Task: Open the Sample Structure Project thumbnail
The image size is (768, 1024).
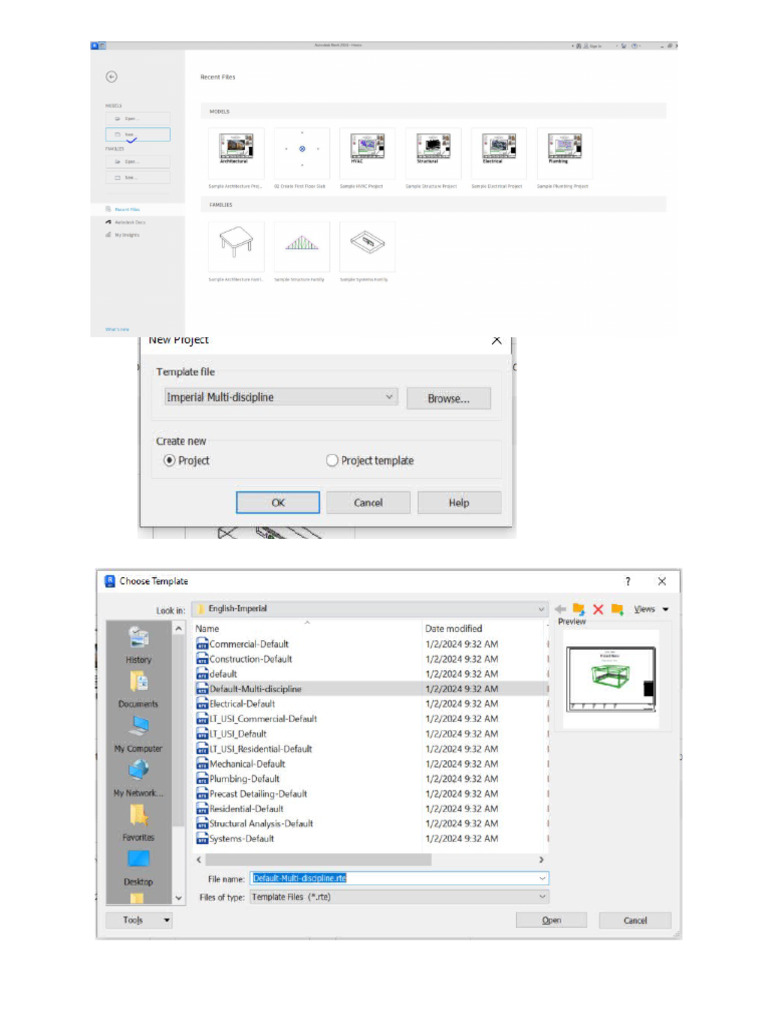Action: coord(433,153)
